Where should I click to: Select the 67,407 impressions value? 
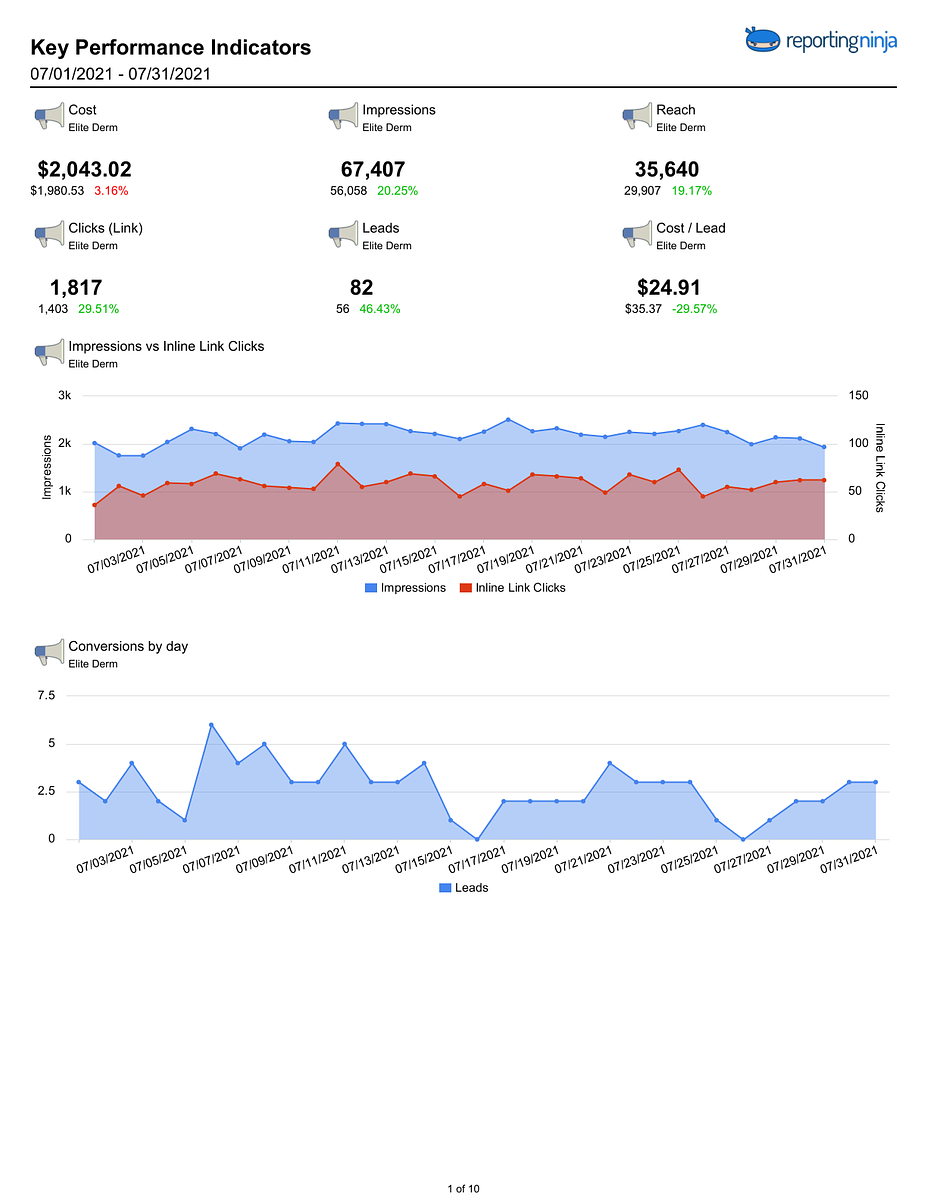[x=373, y=170]
